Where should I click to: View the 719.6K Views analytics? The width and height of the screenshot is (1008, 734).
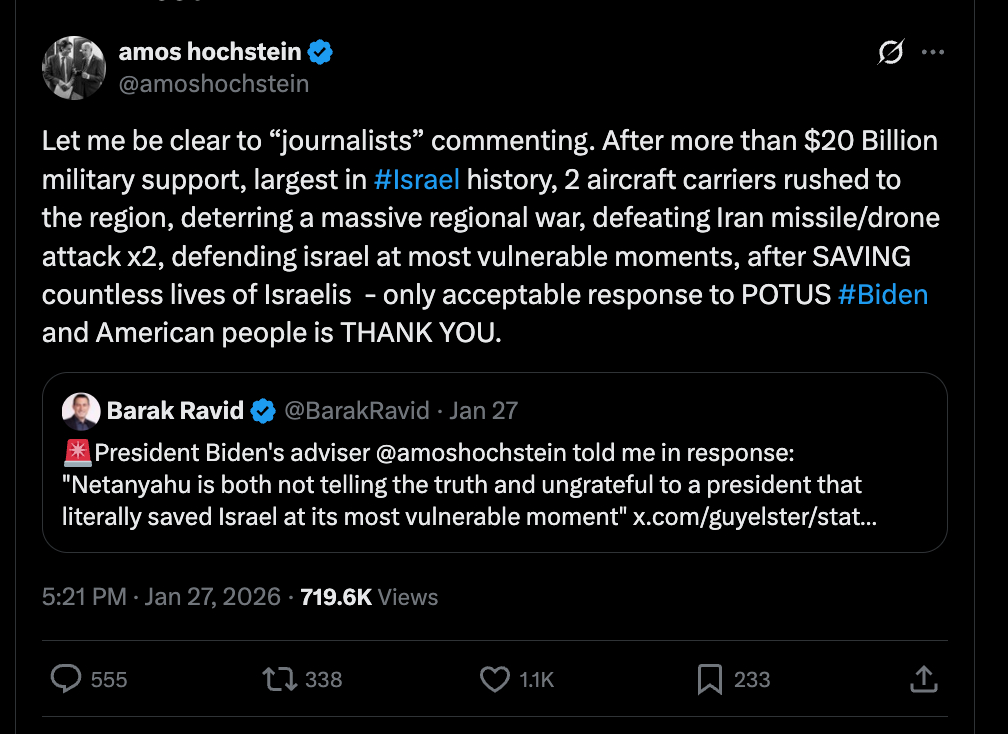click(x=369, y=597)
